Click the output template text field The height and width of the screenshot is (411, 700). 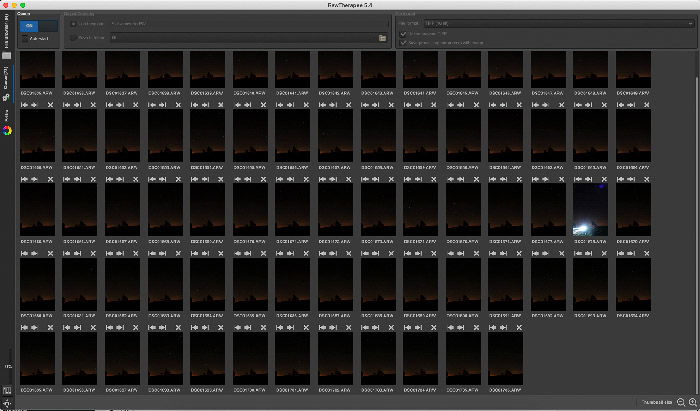[x=249, y=24]
